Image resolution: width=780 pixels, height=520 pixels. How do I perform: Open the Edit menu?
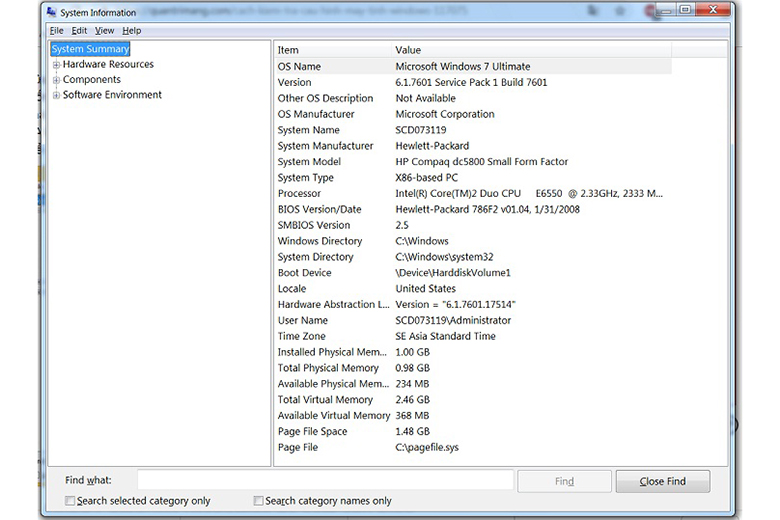tap(79, 31)
